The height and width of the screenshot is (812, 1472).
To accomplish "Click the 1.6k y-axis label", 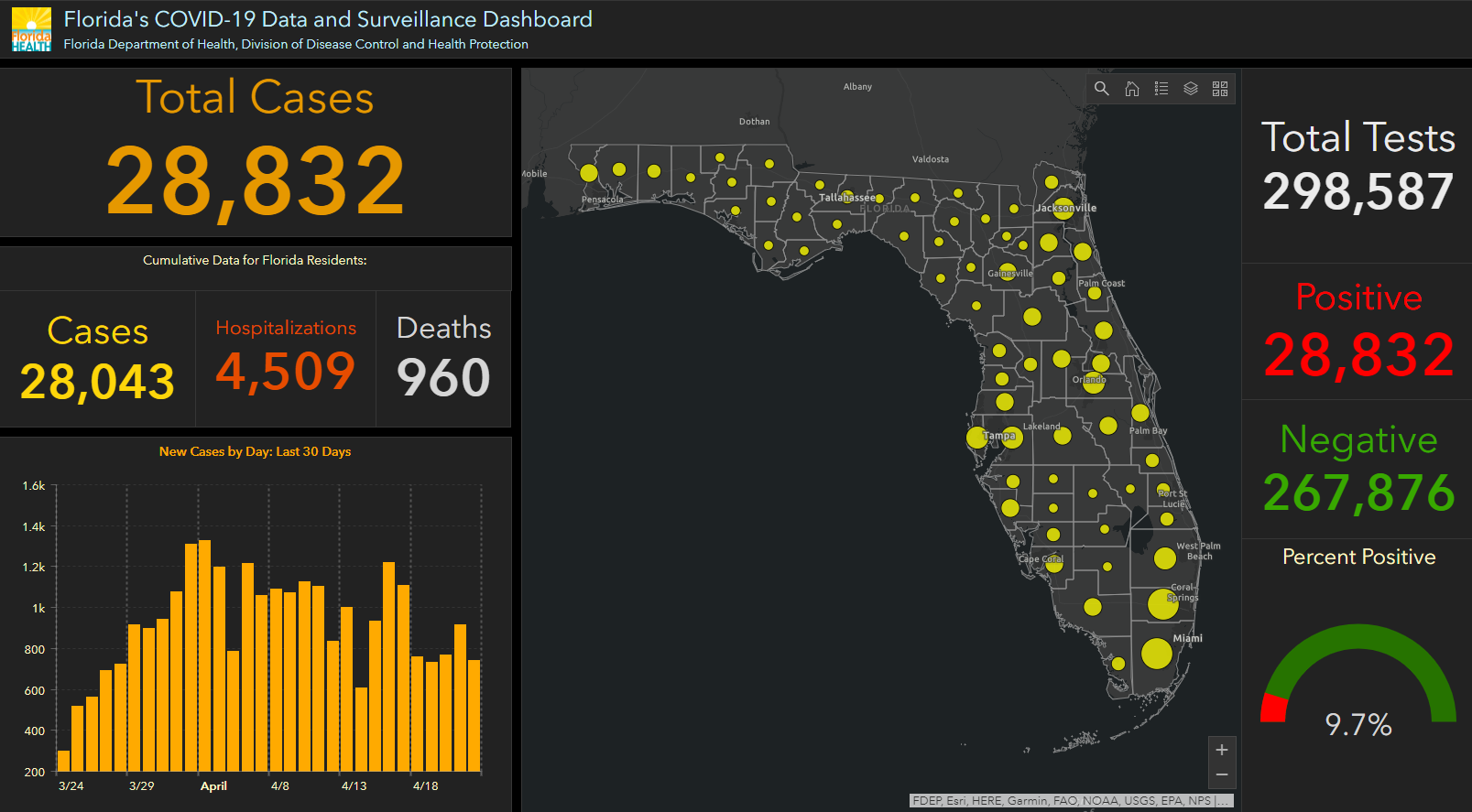I will (x=34, y=485).
